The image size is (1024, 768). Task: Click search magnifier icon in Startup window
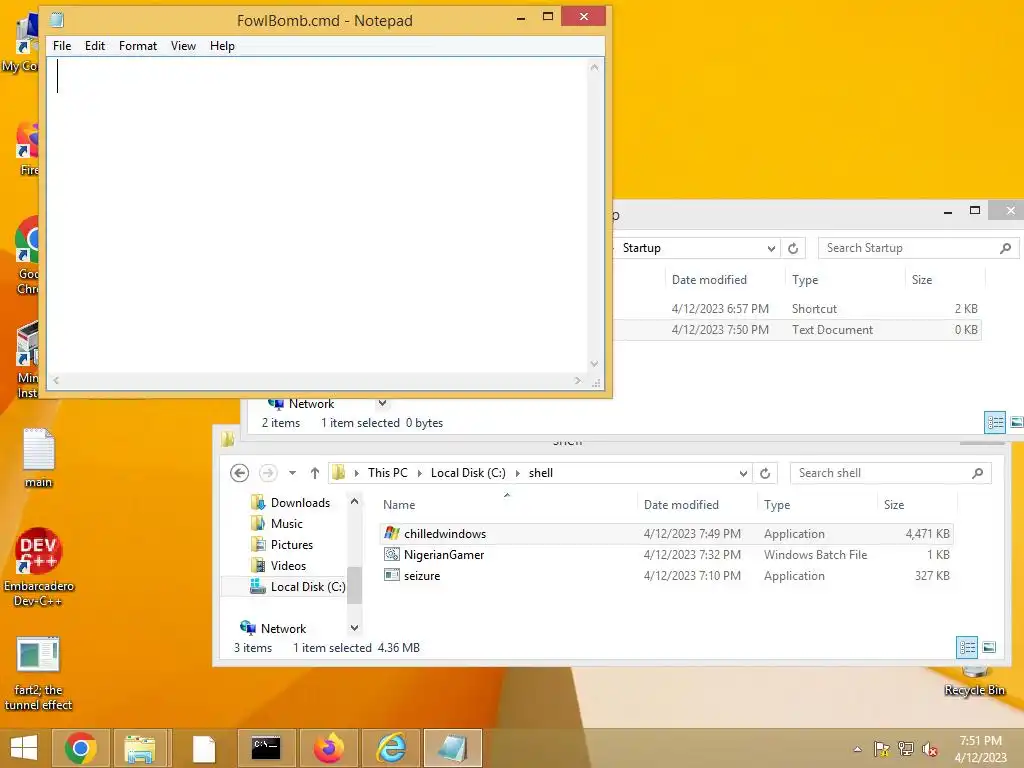(x=1005, y=248)
